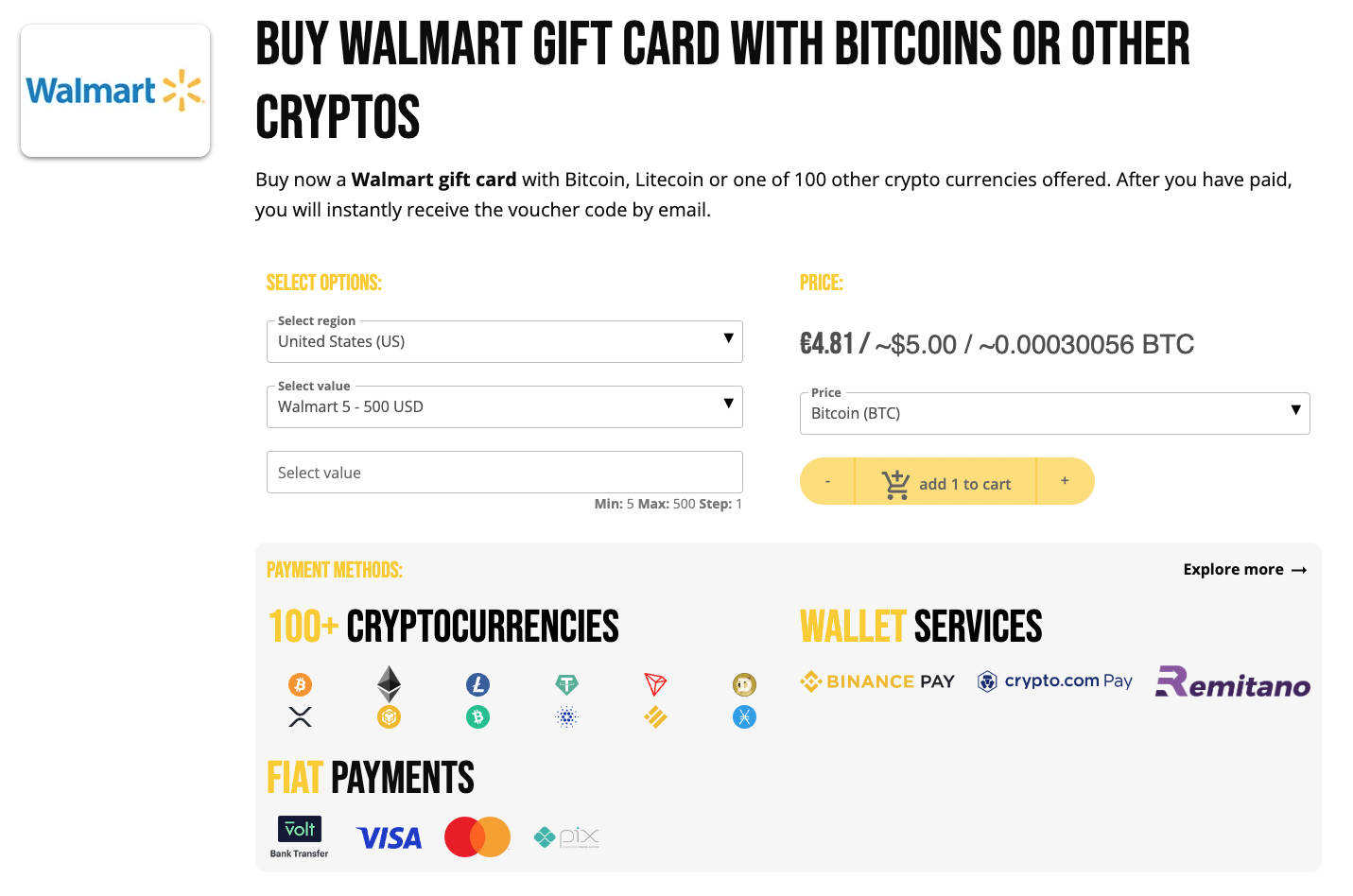Expand Walmart 5 - 500 USD dropdown

(x=505, y=406)
